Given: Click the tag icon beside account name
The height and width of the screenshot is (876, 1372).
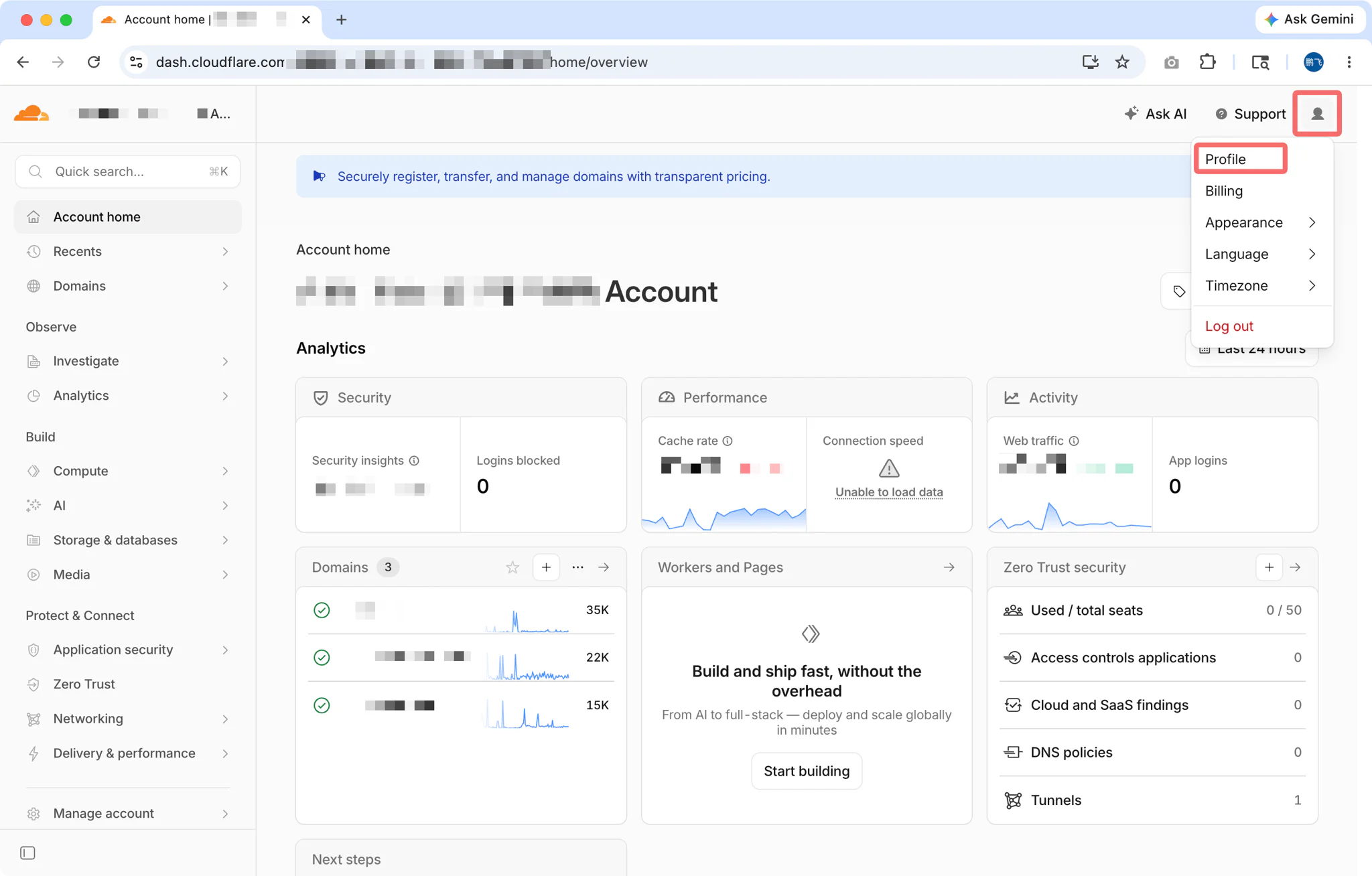Looking at the screenshot, I should click(x=1179, y=291).
